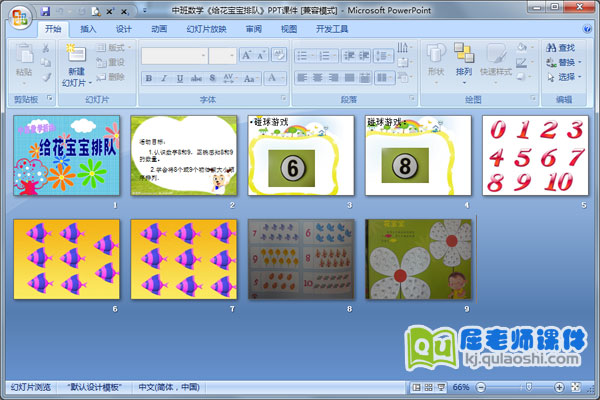Start slide show from status bar
This screenshot has width=600, height=400.
[441, 387]
